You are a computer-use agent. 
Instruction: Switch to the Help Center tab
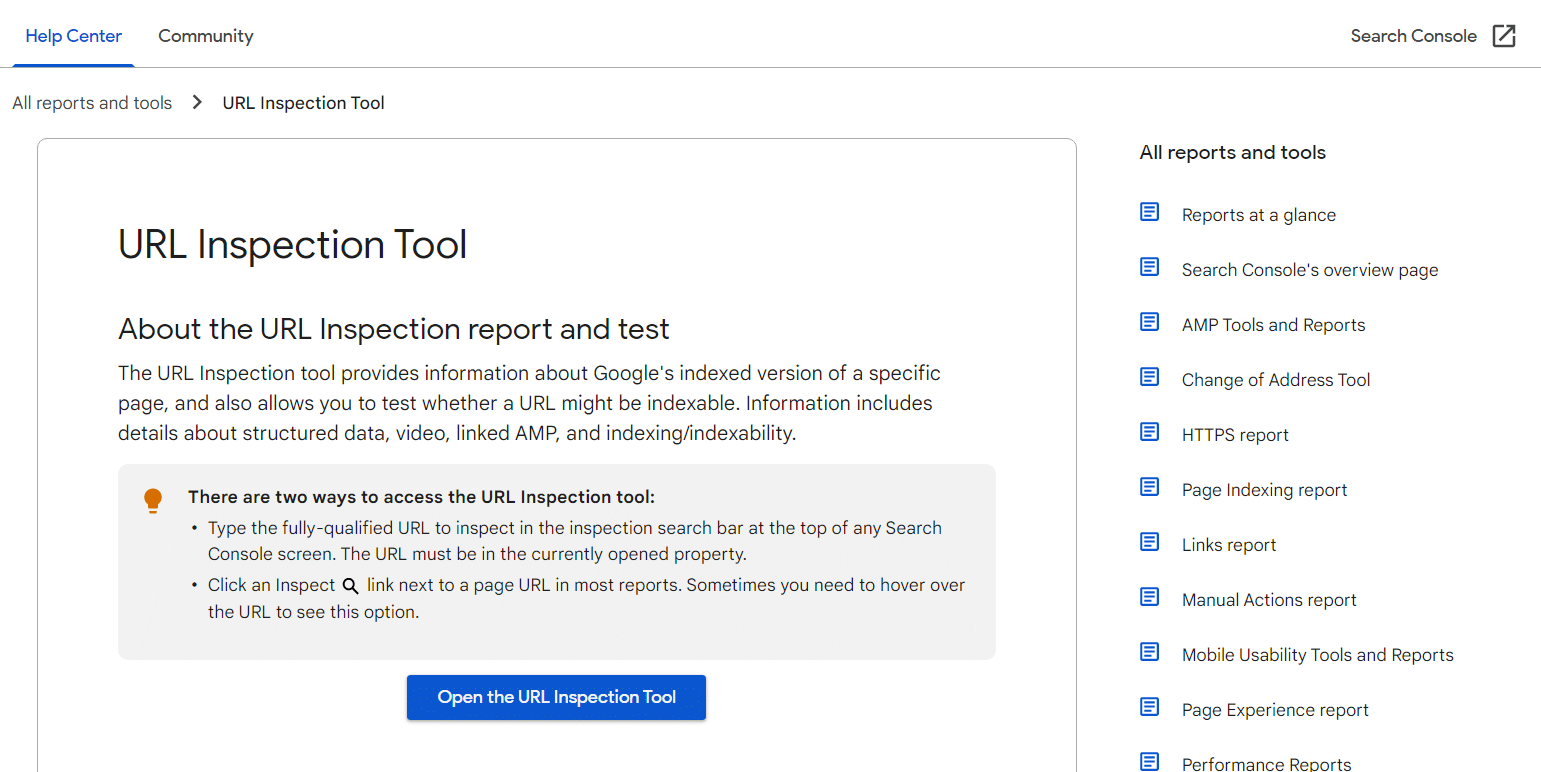(x=74, y=36)
